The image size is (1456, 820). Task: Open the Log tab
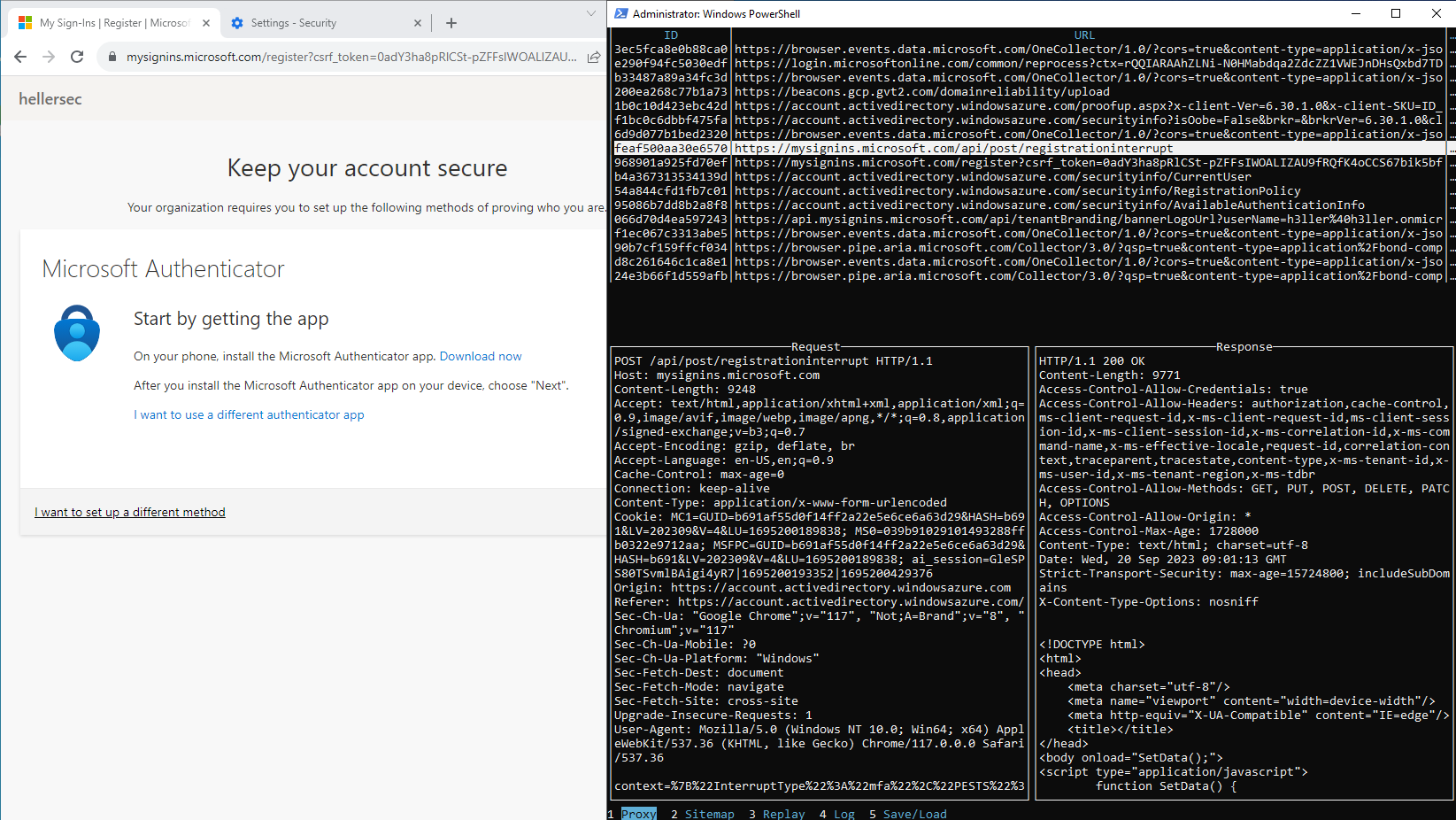pyautogui.click(x=844, y=814)
